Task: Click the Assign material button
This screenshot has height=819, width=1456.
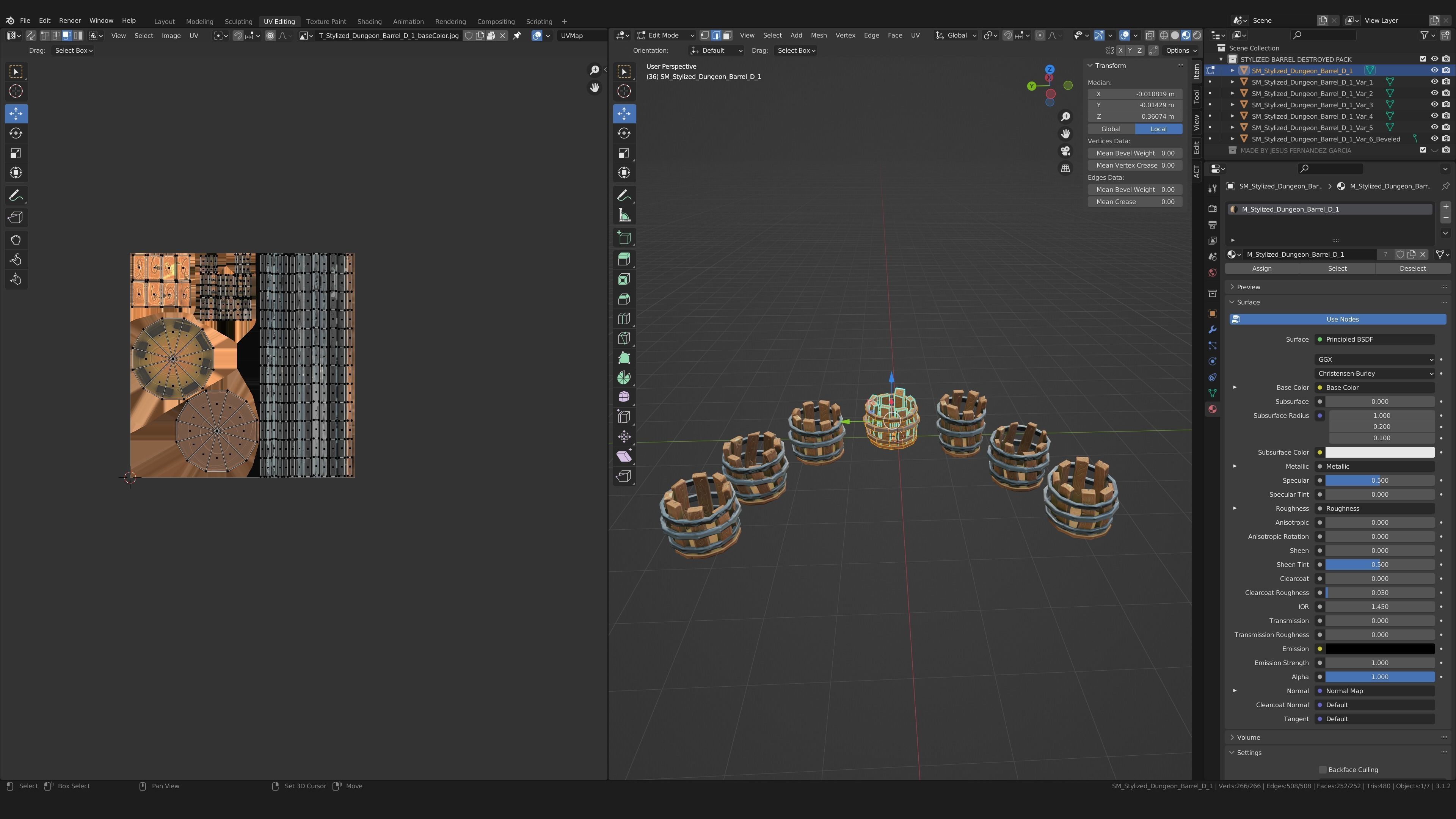Action: (1261, 268)
